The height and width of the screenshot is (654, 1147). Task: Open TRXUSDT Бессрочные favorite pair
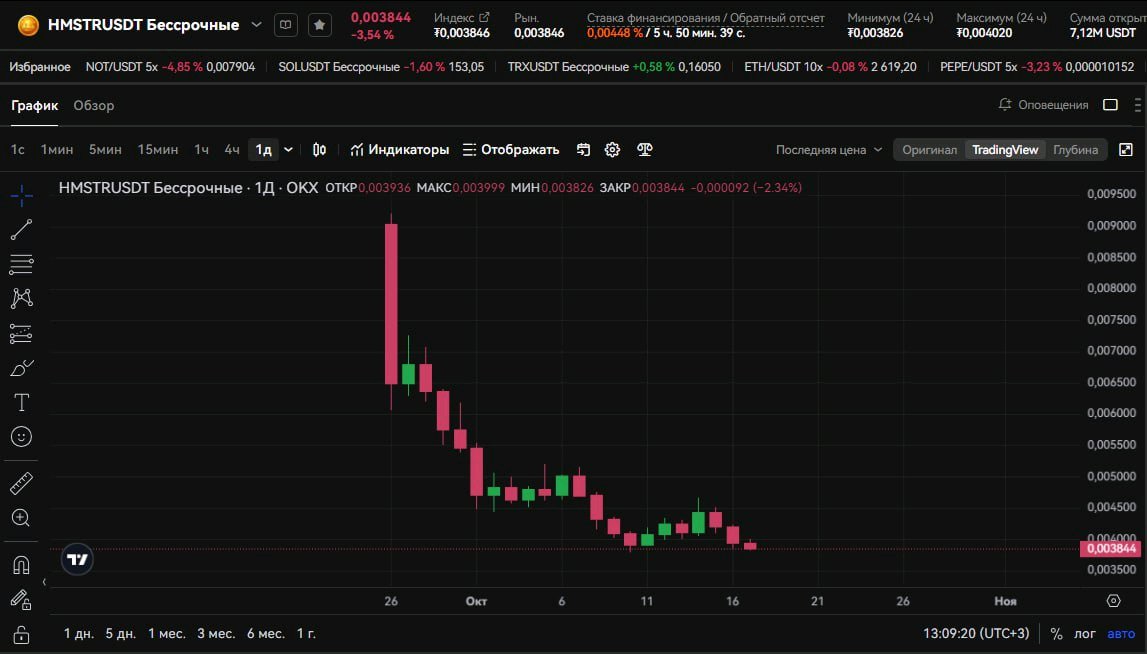(x=614, y=67)
